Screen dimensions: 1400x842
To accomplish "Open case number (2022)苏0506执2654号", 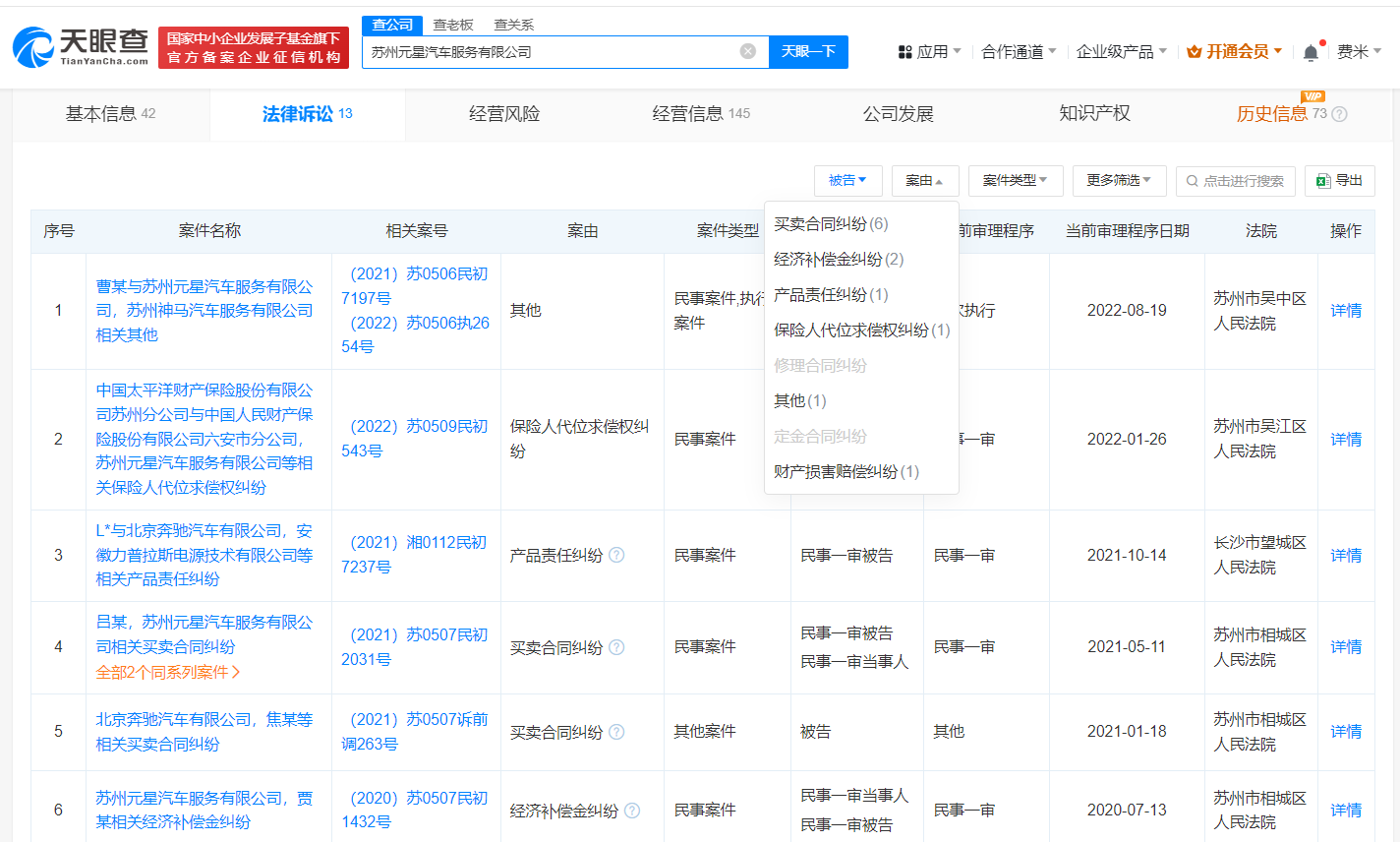I will 415,334.
